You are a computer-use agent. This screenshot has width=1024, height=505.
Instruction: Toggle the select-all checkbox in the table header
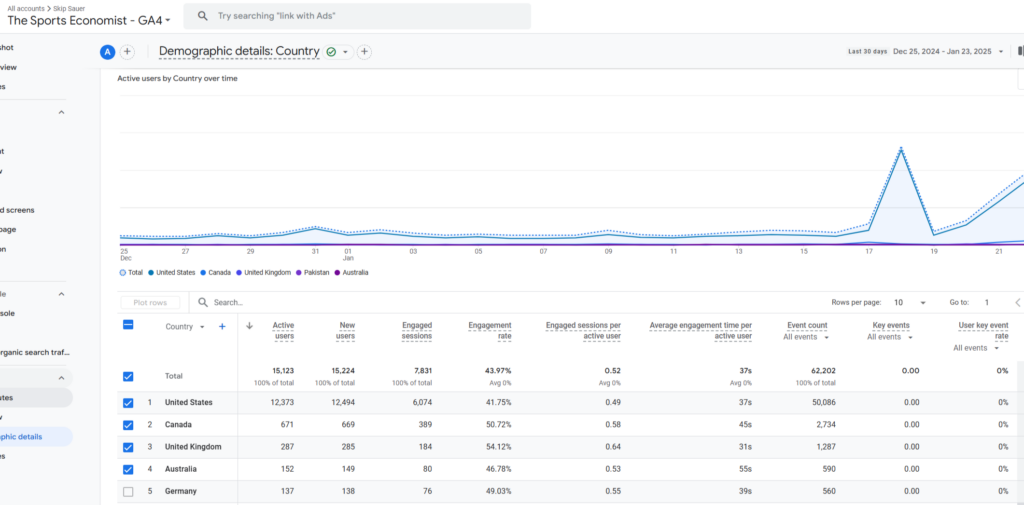point(127,325)
